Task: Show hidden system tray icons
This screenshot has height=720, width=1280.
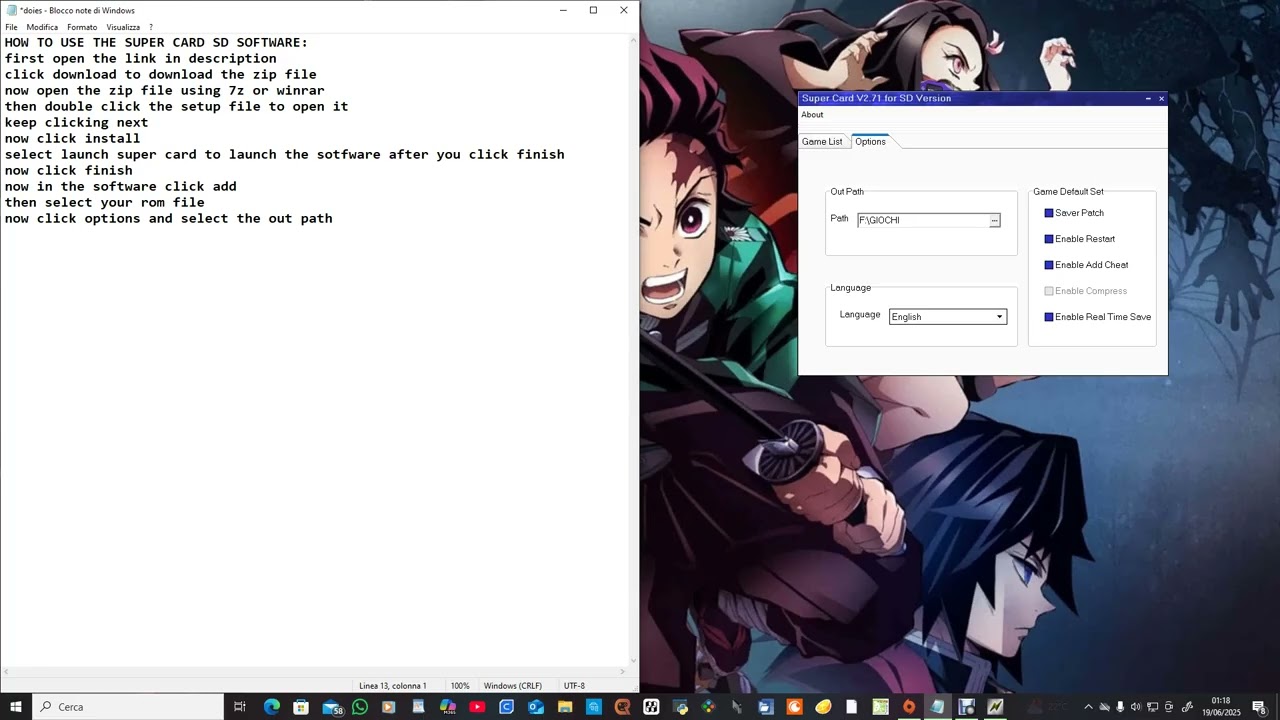Action: click(1088, 707)
